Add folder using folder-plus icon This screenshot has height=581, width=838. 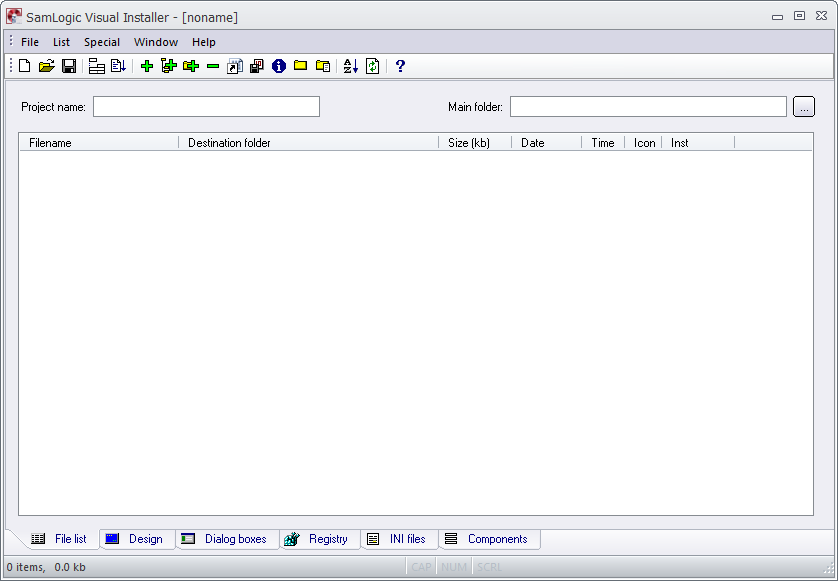click(x=191, y=66)
